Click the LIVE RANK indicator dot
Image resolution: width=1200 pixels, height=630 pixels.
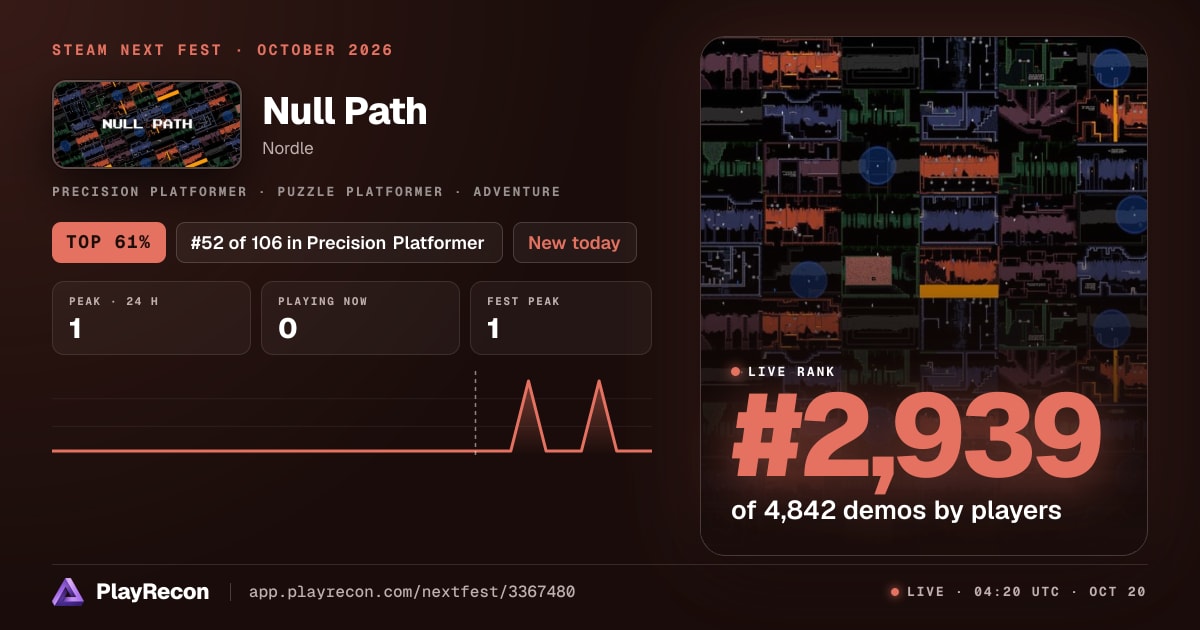click(736, 372)
